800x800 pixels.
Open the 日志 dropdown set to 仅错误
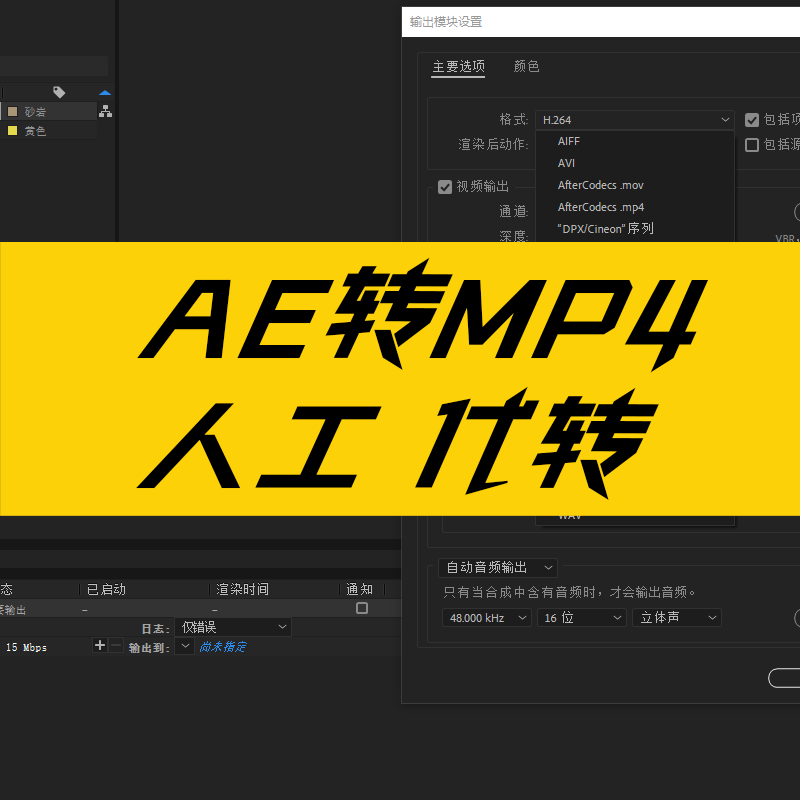232,627
